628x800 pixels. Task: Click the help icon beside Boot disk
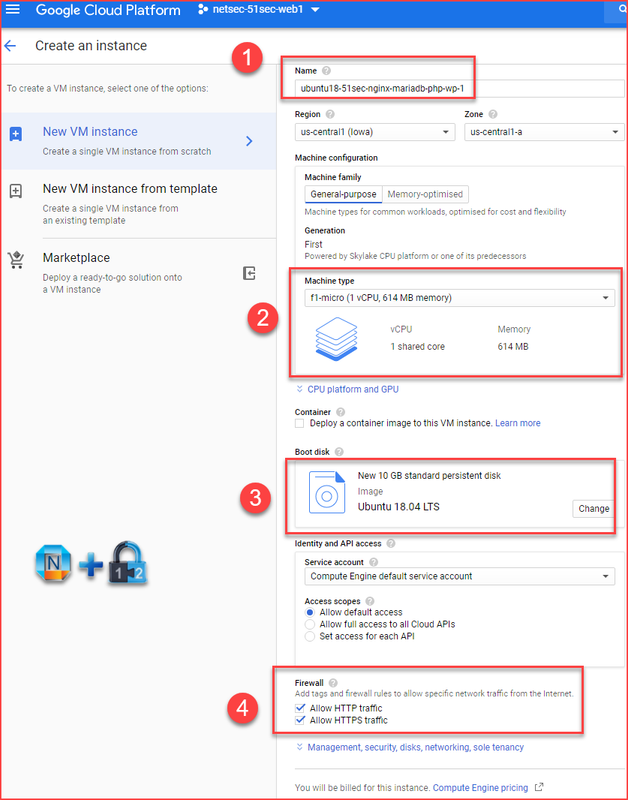point(339,452)
